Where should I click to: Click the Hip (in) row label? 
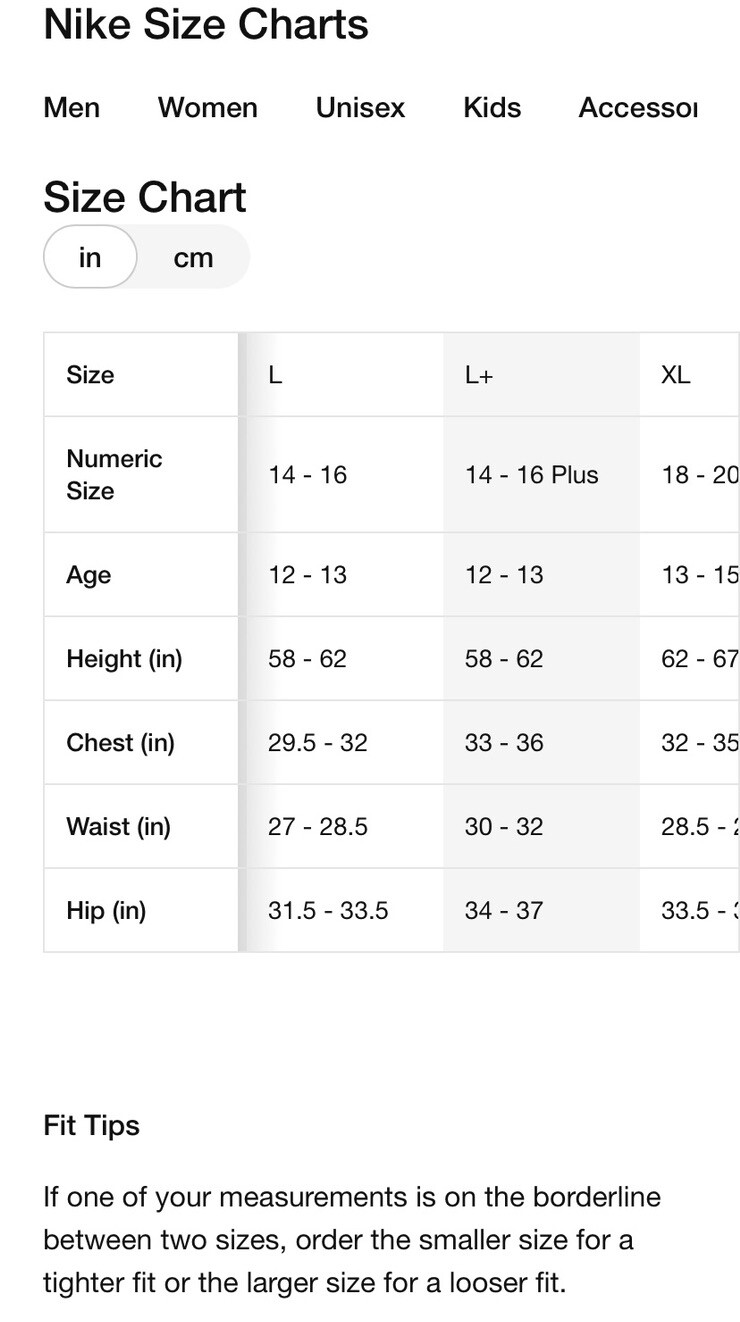point(106,911)
